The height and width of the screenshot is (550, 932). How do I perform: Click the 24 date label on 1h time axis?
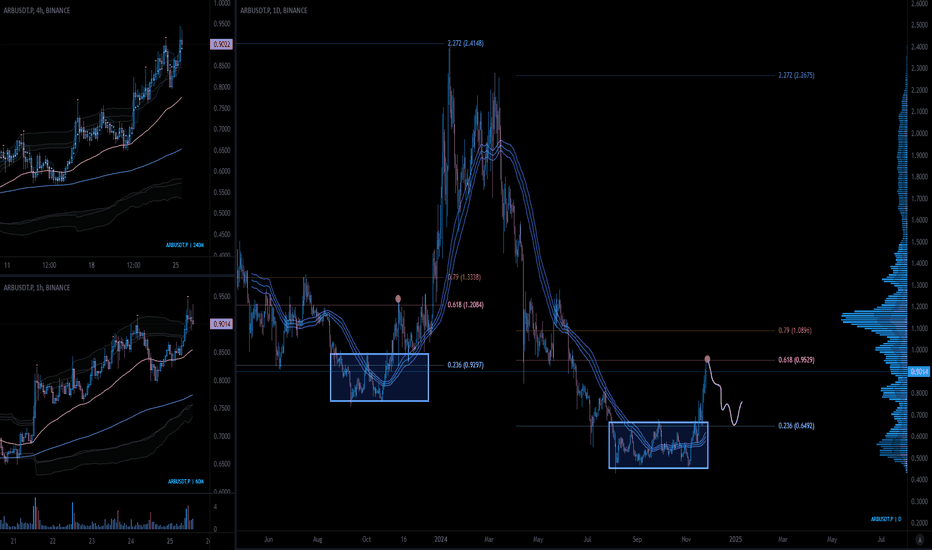131,541
